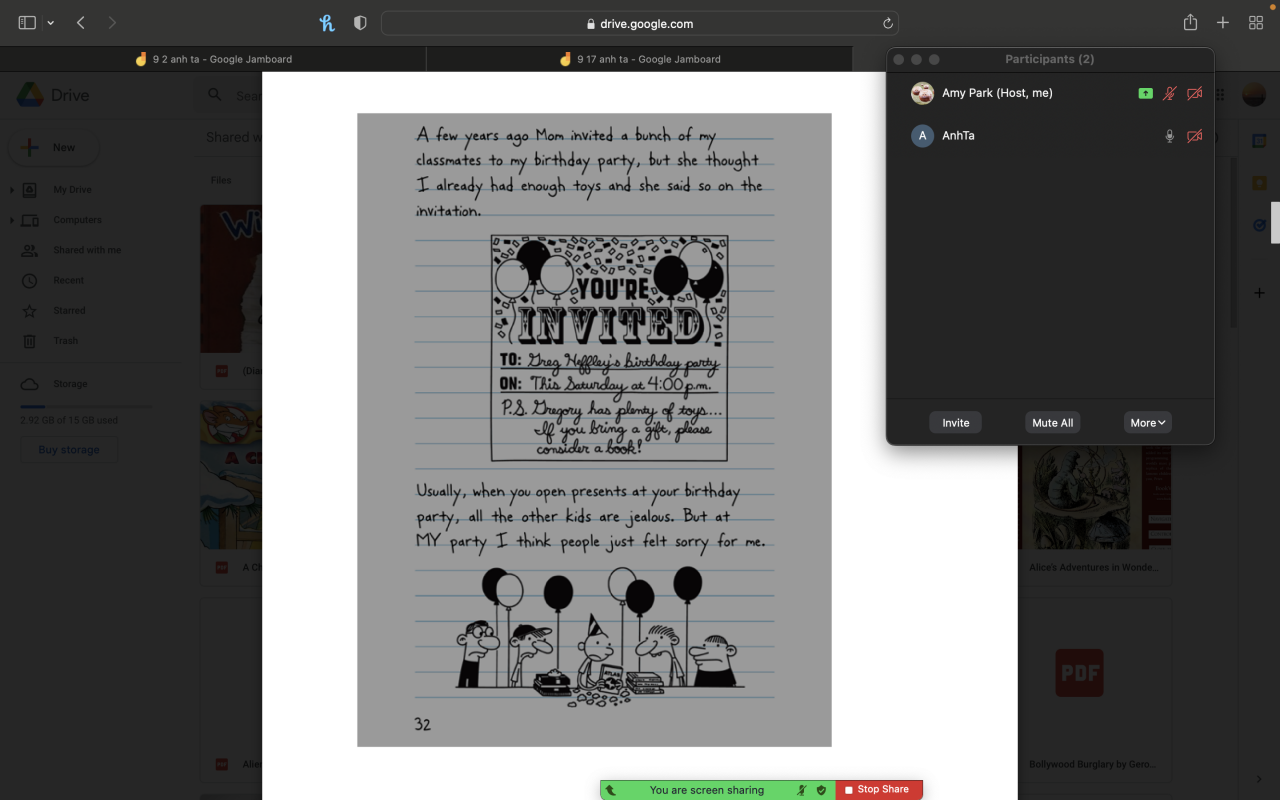Image resolution: width=1280 pixels, height=800 pixels.
Task: Click the Alice's Adventures book cover thumbnail
Action: [x=1095, y=497]
